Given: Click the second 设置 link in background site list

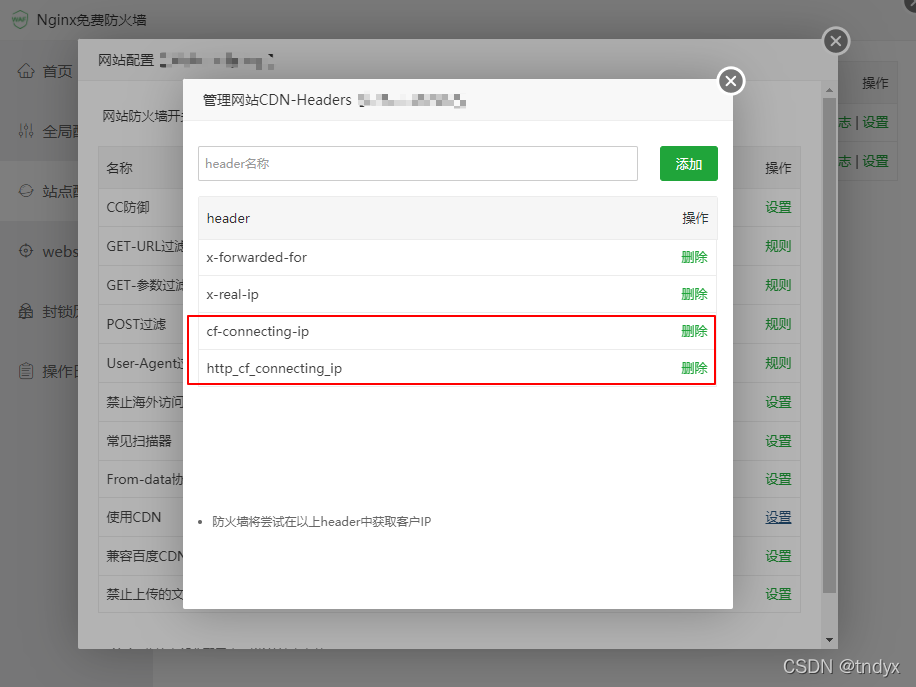Looking at the screenshot, I should pos(875,161).
